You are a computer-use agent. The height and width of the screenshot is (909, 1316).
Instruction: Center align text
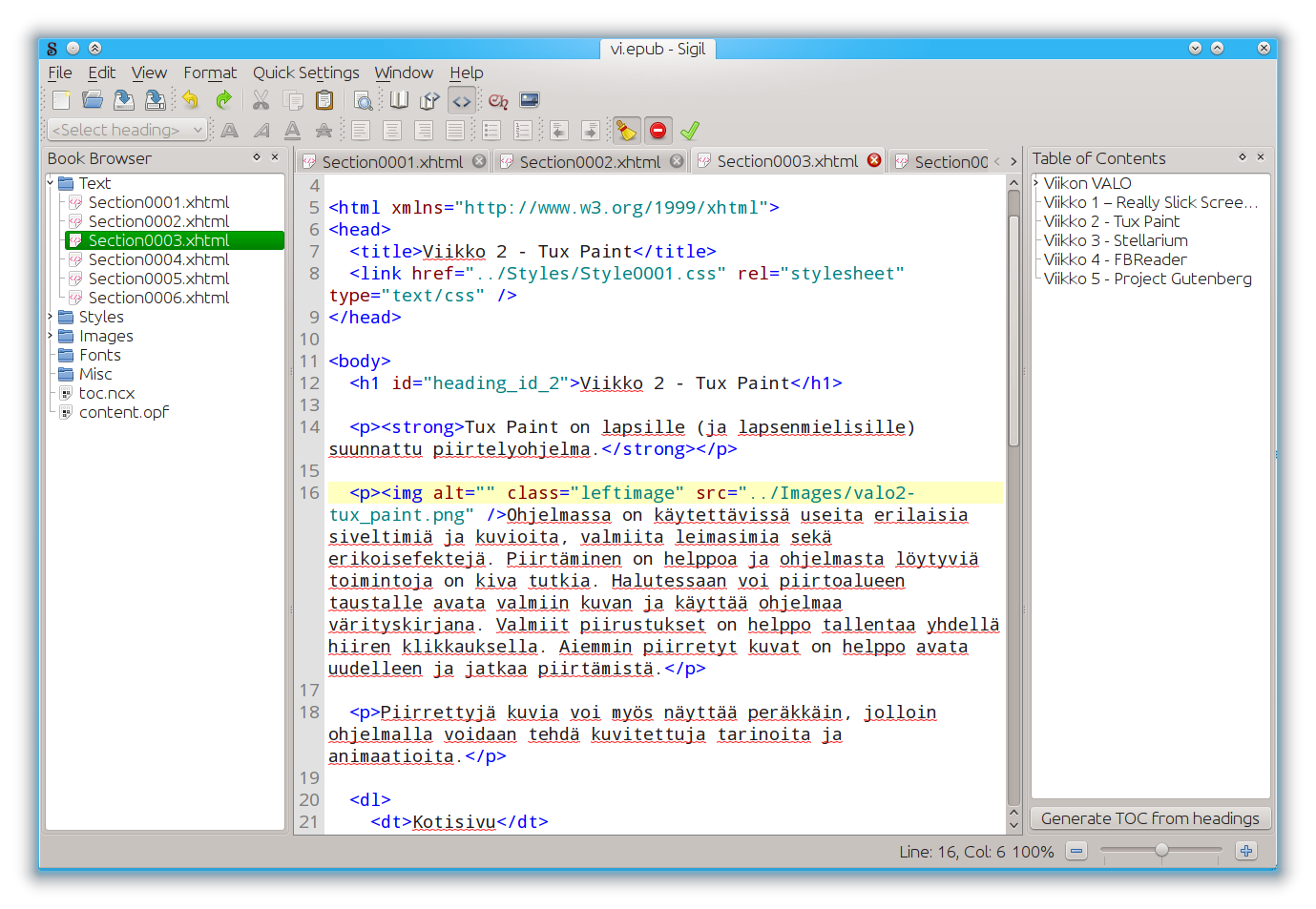point(392,131)
